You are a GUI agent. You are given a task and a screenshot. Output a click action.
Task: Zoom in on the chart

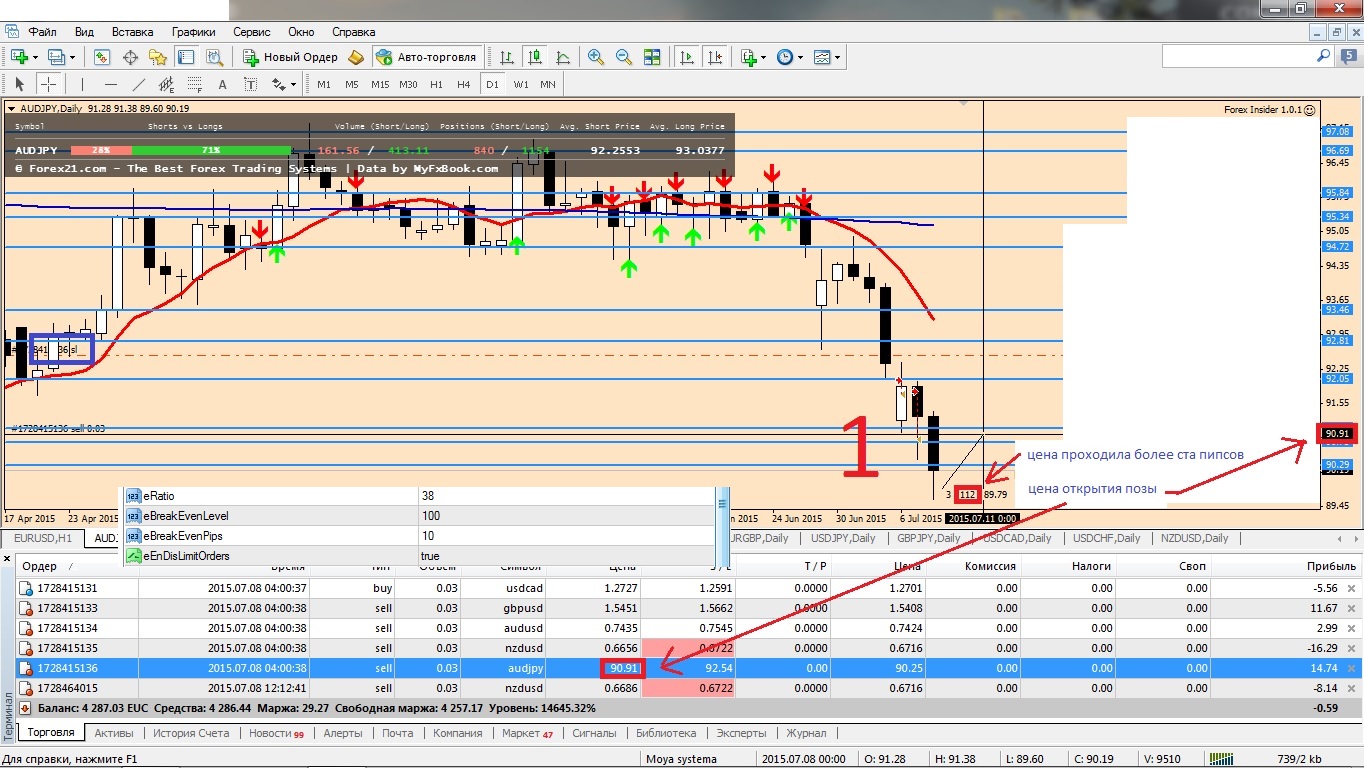point(596,57)
